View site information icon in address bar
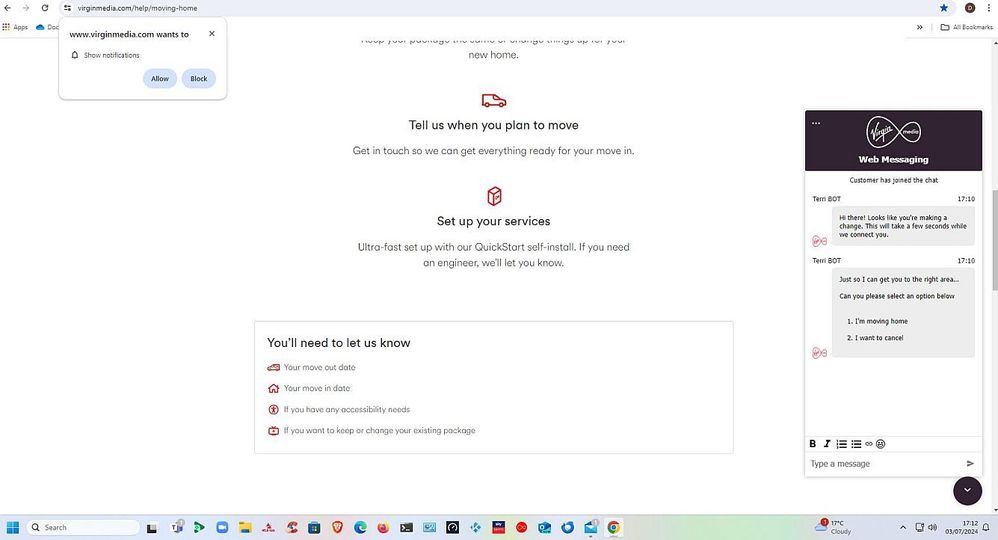The width and height of the screenshot is (998, 540). 67,8
